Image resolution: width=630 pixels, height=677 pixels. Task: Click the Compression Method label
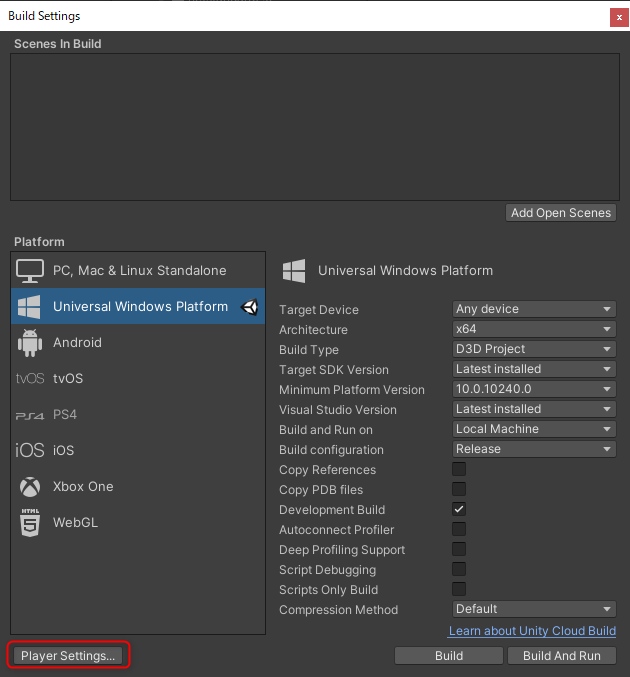[339, 610]
